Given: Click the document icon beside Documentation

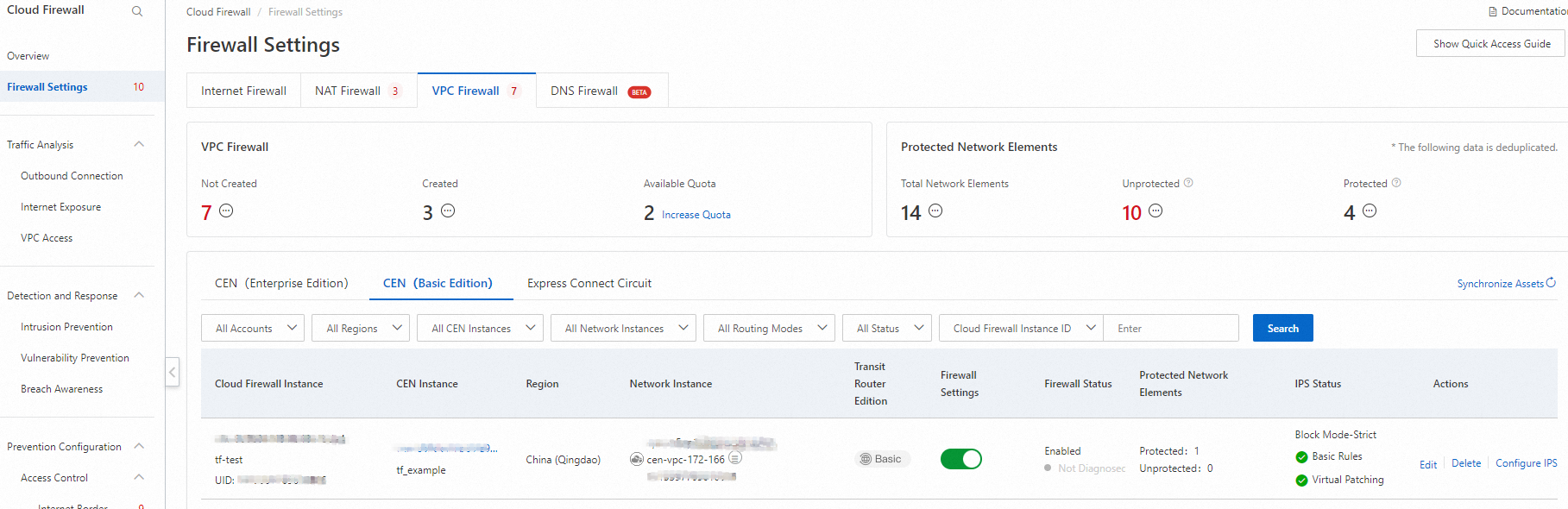Looking at the screenshot, I should pyautogui.click(x=1493, y=11).
